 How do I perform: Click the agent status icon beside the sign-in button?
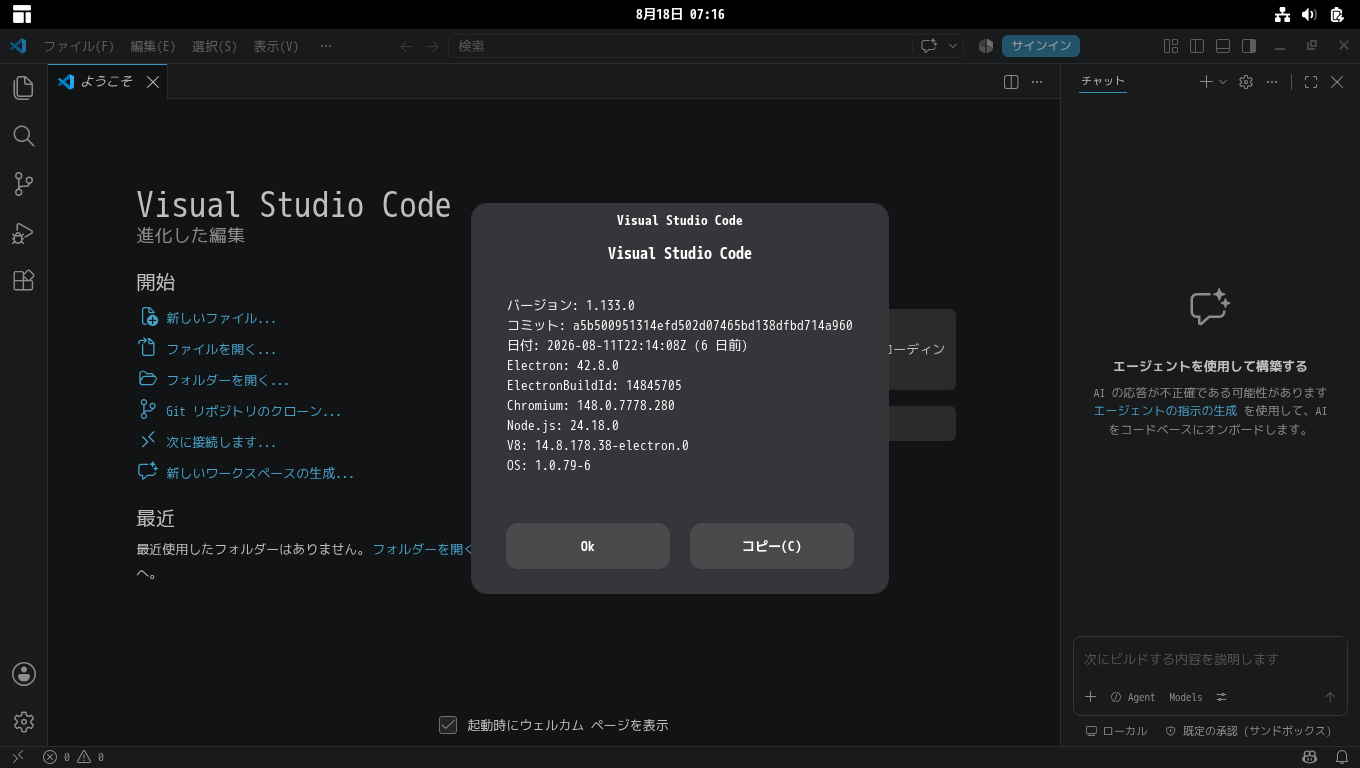pyautogui.click(x=986, y=46)
